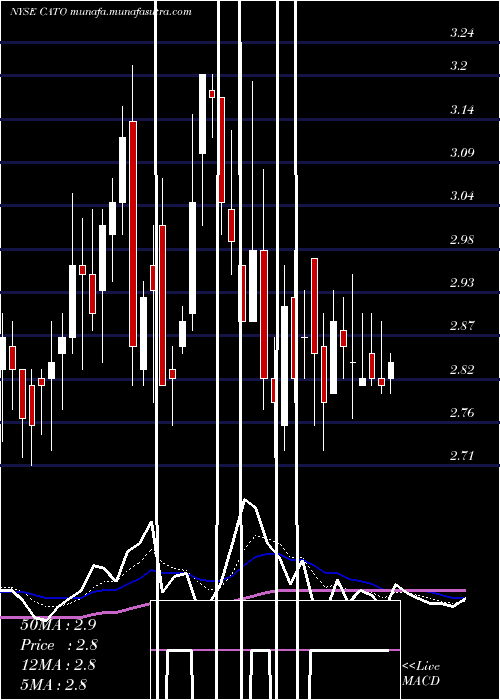The height and width of the screenshot is (700, 500).
Task: Click the small red candle near the 3.2 high
Action: pos(212,94)
